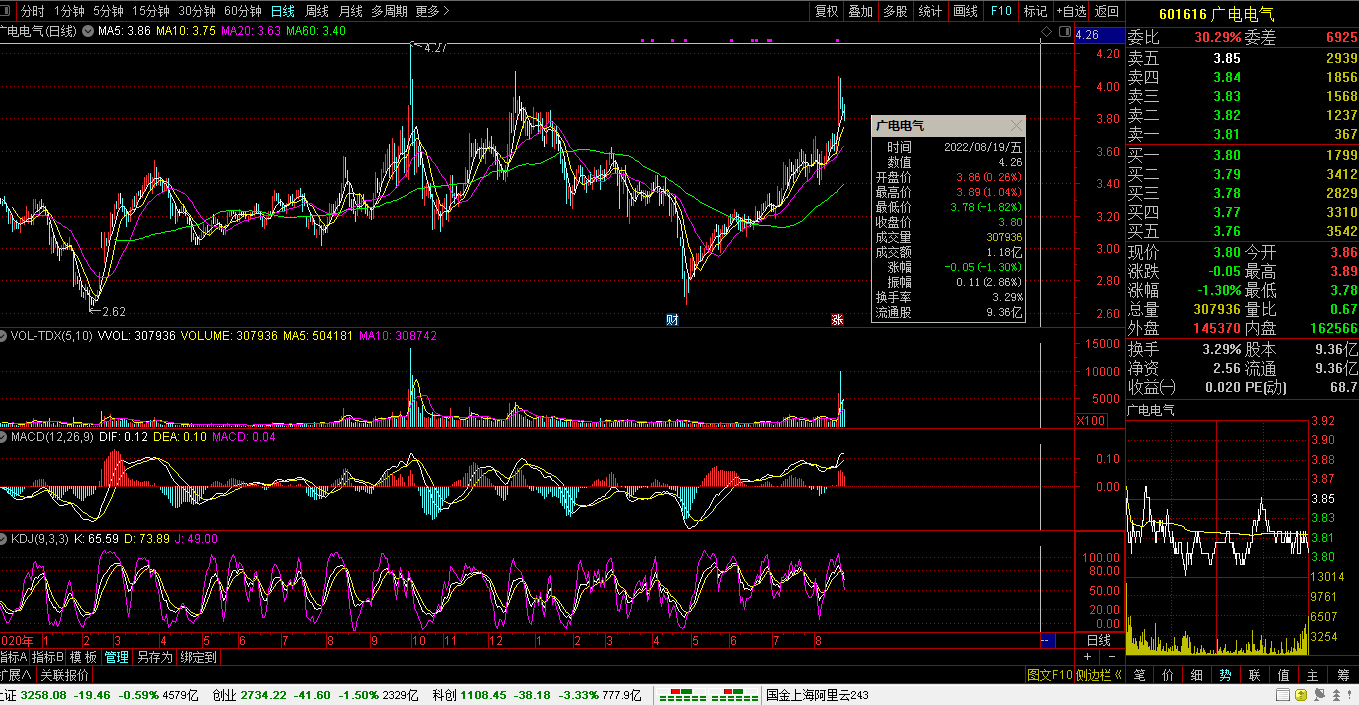Click the diamond icon above the price axis
The width and height of the screenshot is (1359, 705).
click(x=1047, y=33)
